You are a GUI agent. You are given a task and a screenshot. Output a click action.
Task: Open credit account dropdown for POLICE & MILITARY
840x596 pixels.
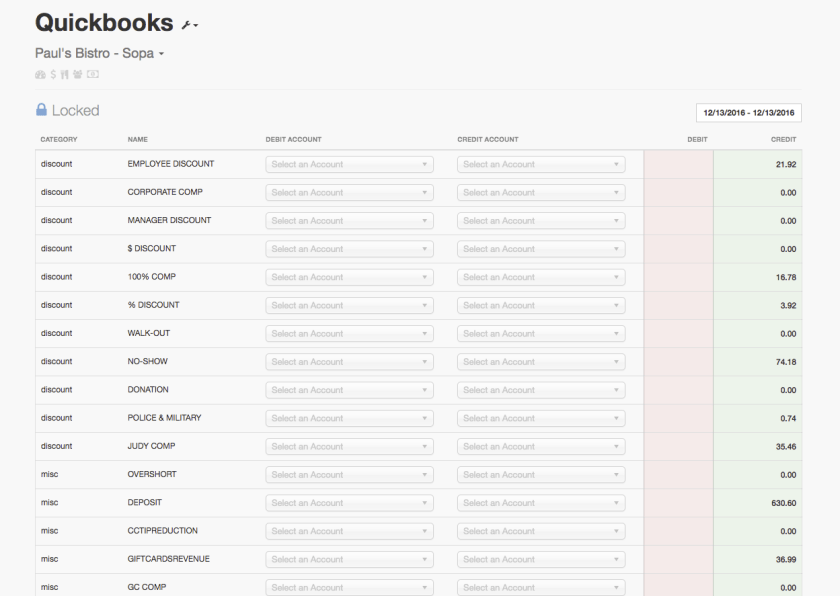(541, 418)
